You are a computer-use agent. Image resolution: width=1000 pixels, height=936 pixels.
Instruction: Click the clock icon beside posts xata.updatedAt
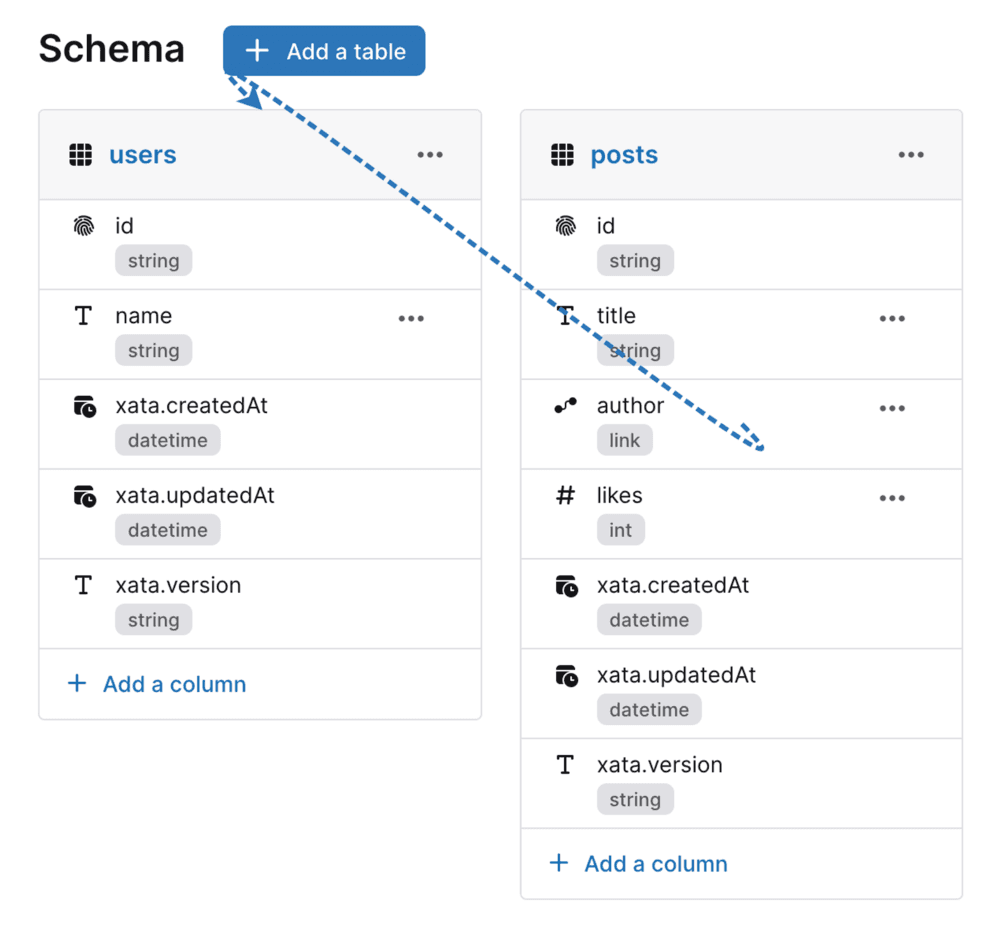pyautogui.click(x=566, y=675)
